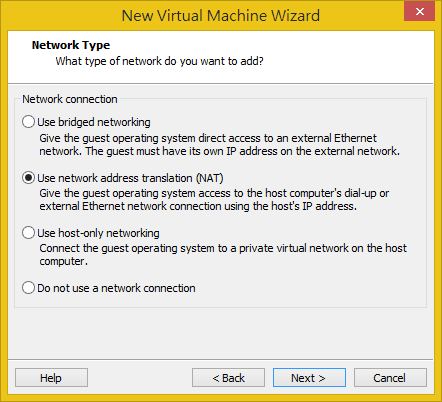442x402 pixels.
Task: Select the host-only networking radio button
Action: 28,233
